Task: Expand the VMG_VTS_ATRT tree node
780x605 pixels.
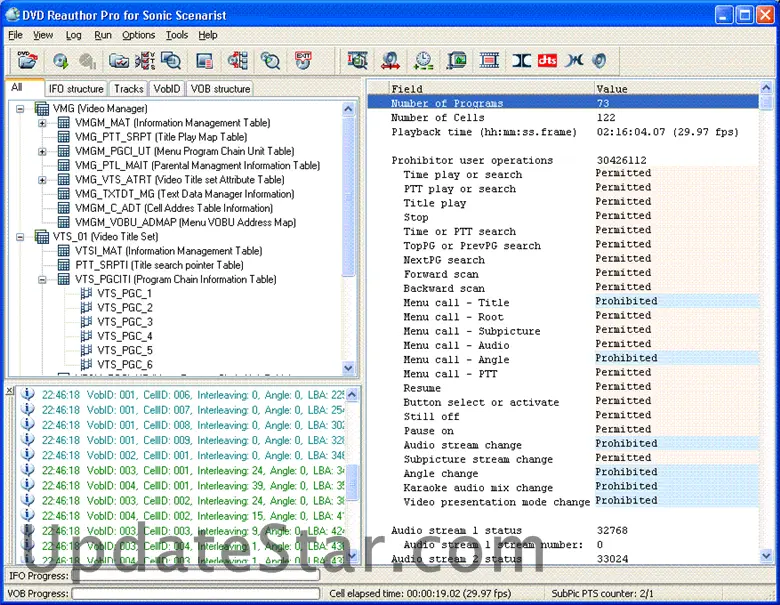Action: (x=42, y=180)
